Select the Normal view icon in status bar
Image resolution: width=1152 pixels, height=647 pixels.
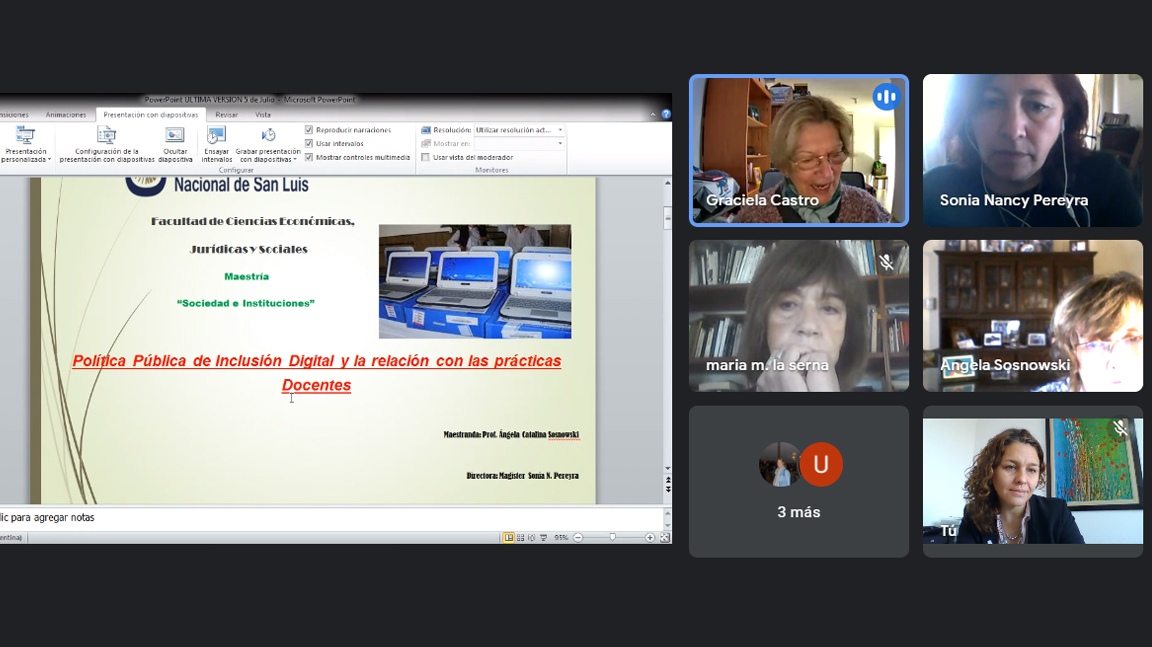pyautogui.click(x=509, y=538)
